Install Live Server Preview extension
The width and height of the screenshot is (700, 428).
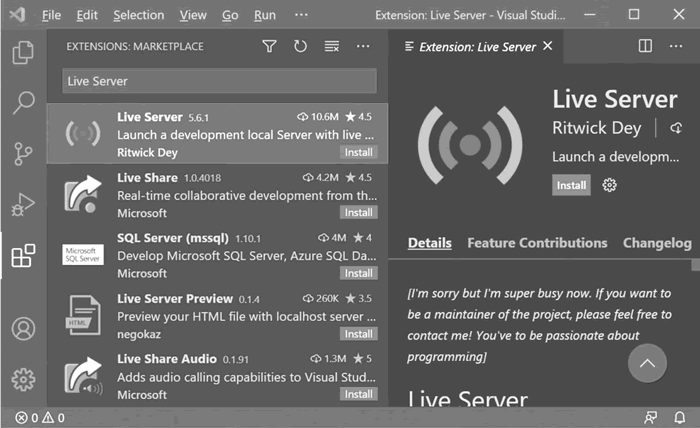[358, 334]
